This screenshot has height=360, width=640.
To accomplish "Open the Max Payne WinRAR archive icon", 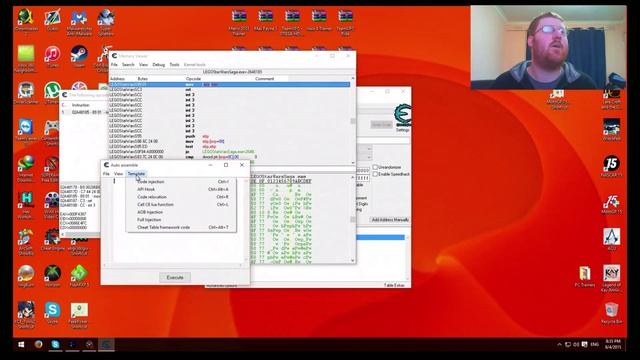I will click(x=265, y=18).
